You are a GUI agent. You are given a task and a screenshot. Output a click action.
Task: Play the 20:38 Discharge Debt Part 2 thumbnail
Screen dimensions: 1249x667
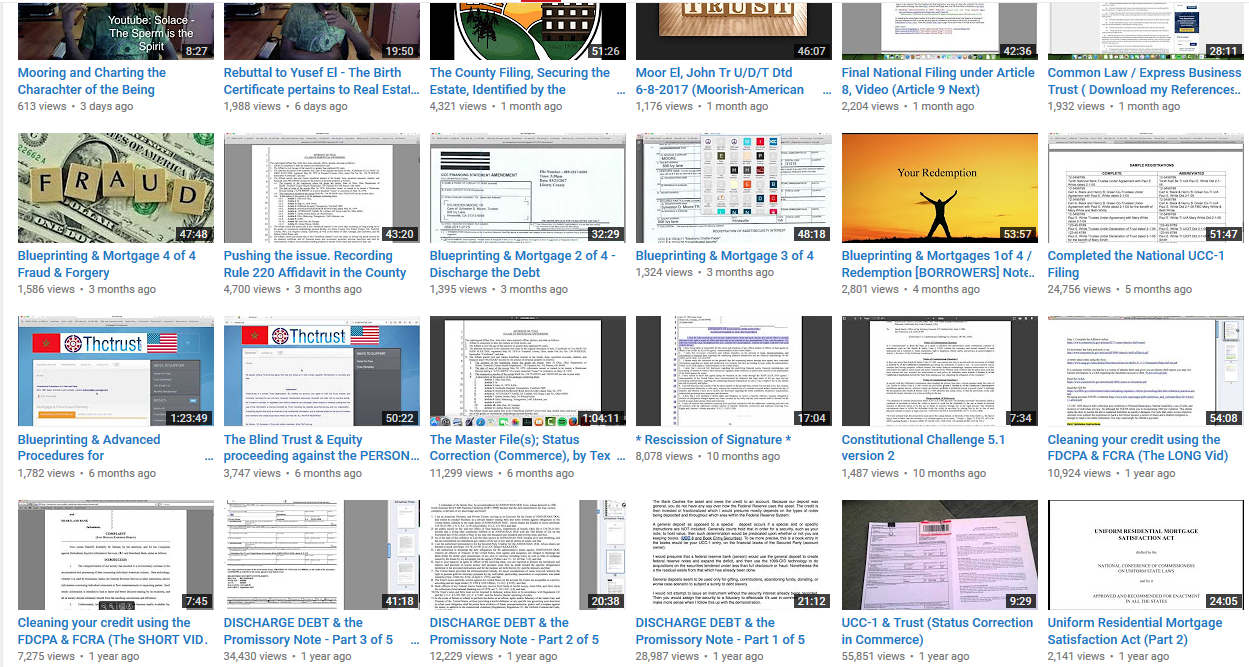[528, 555]
